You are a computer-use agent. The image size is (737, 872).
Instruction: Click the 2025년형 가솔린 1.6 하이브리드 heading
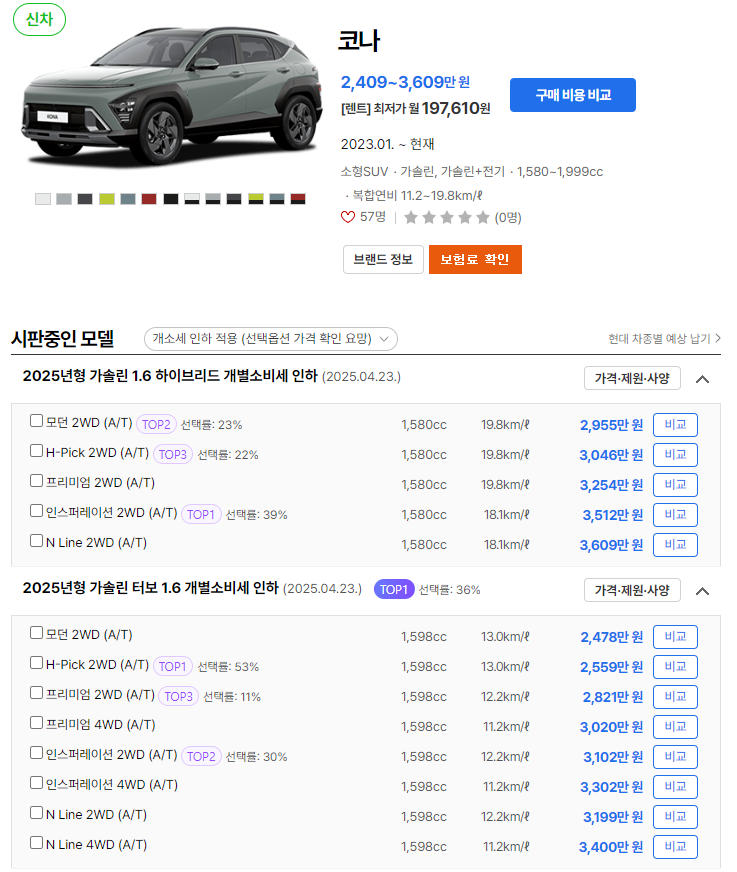(x=170, y=376)
